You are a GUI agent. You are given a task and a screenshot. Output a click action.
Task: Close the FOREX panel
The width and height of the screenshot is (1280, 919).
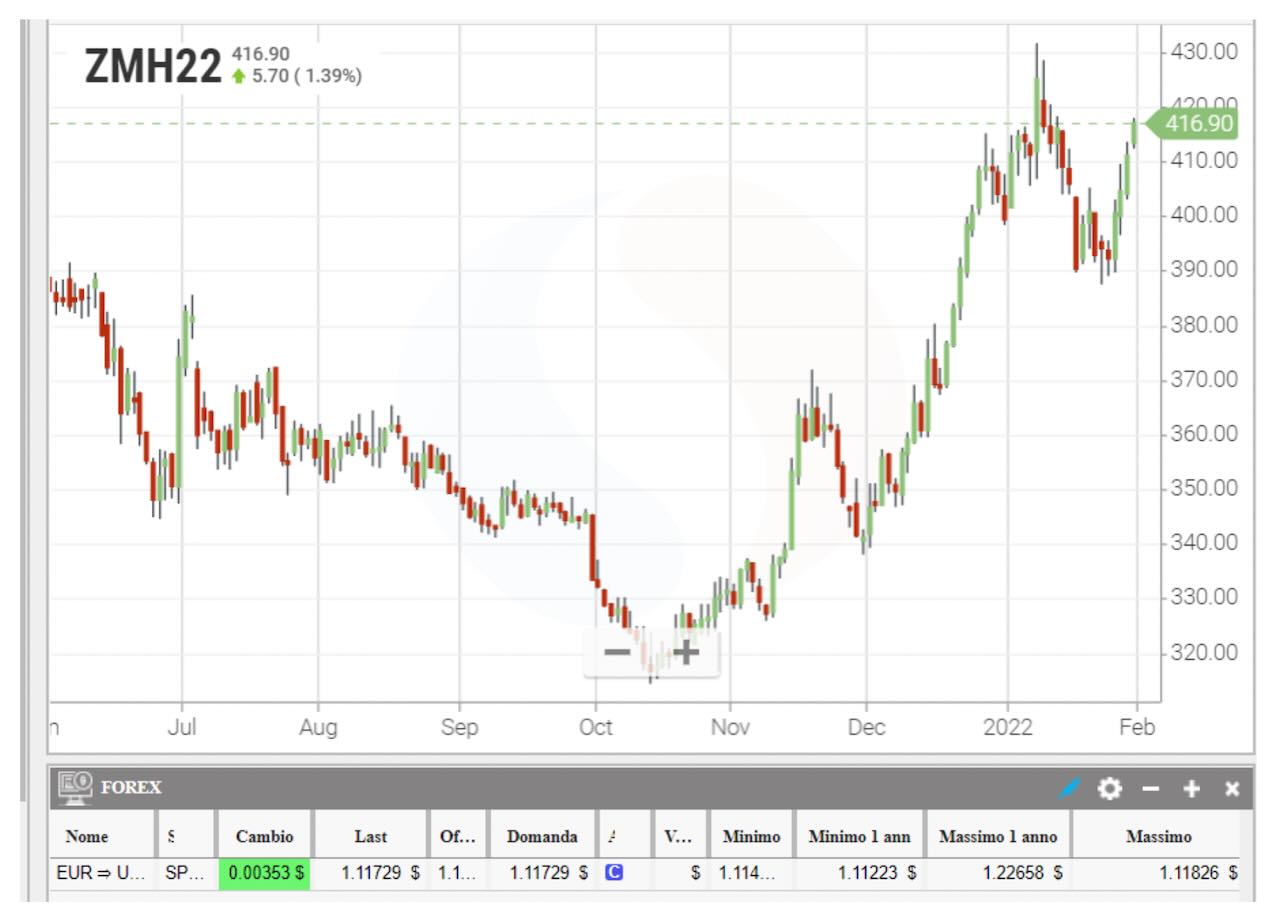click(x=1232, y=789)
